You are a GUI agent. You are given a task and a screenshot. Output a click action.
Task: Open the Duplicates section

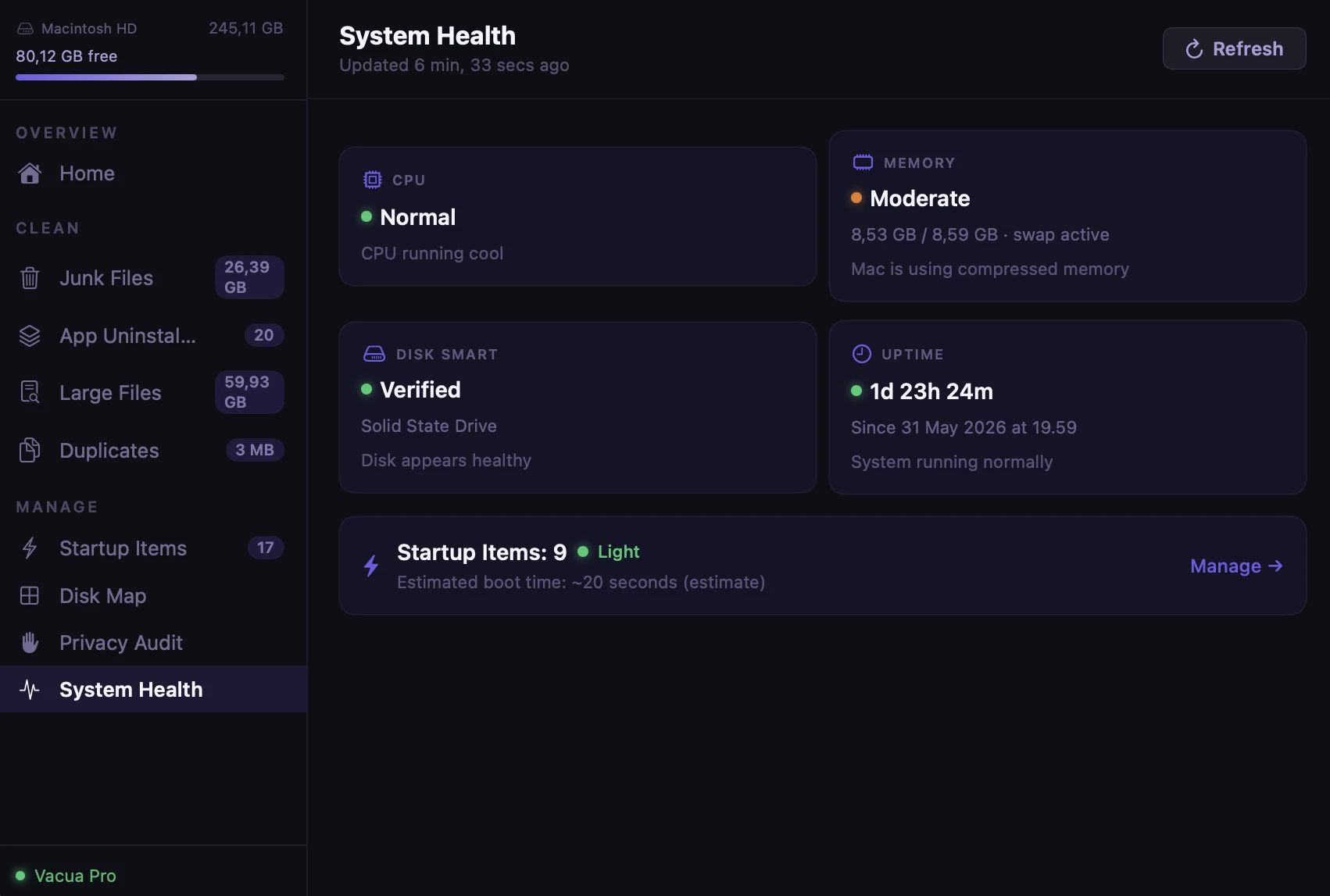153,450
